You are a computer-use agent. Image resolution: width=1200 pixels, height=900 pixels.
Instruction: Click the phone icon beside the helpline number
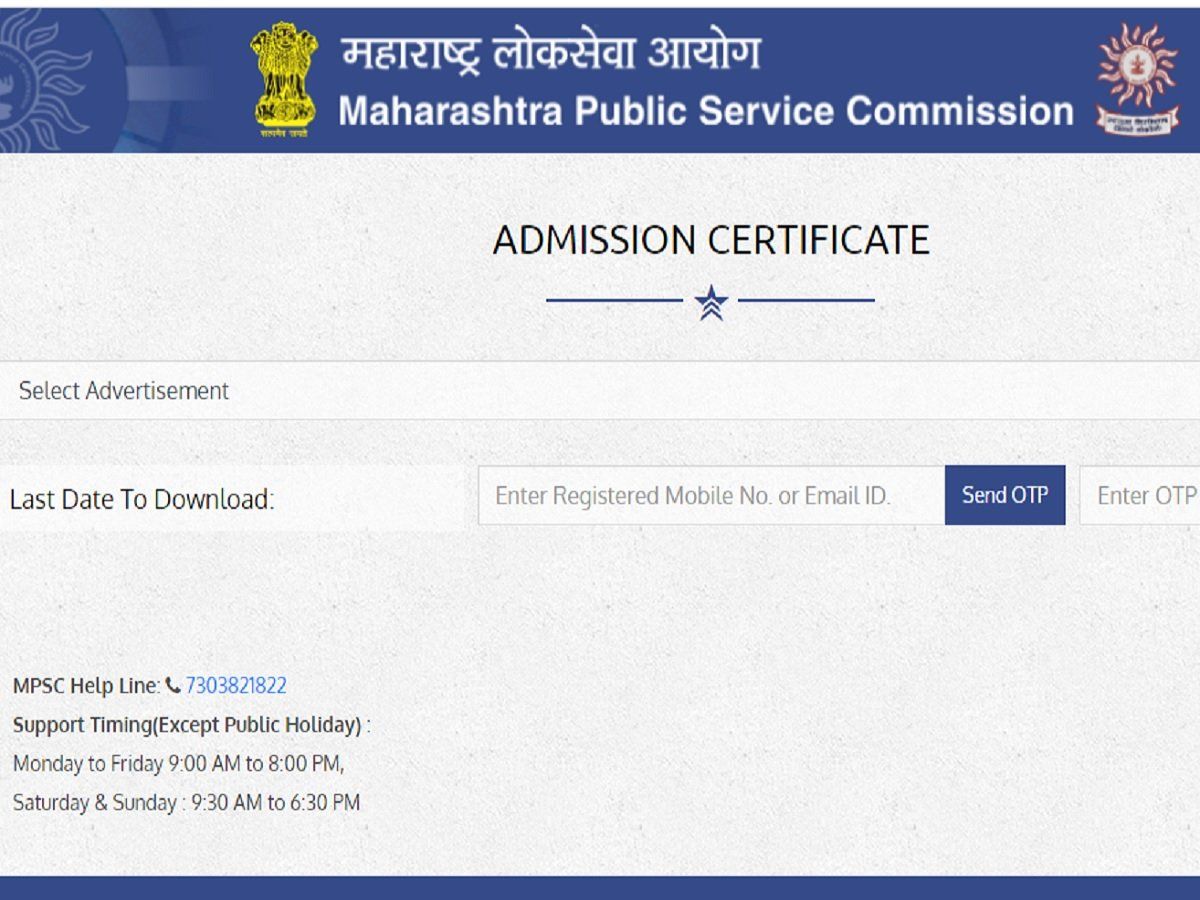click(x=173, y=685)
